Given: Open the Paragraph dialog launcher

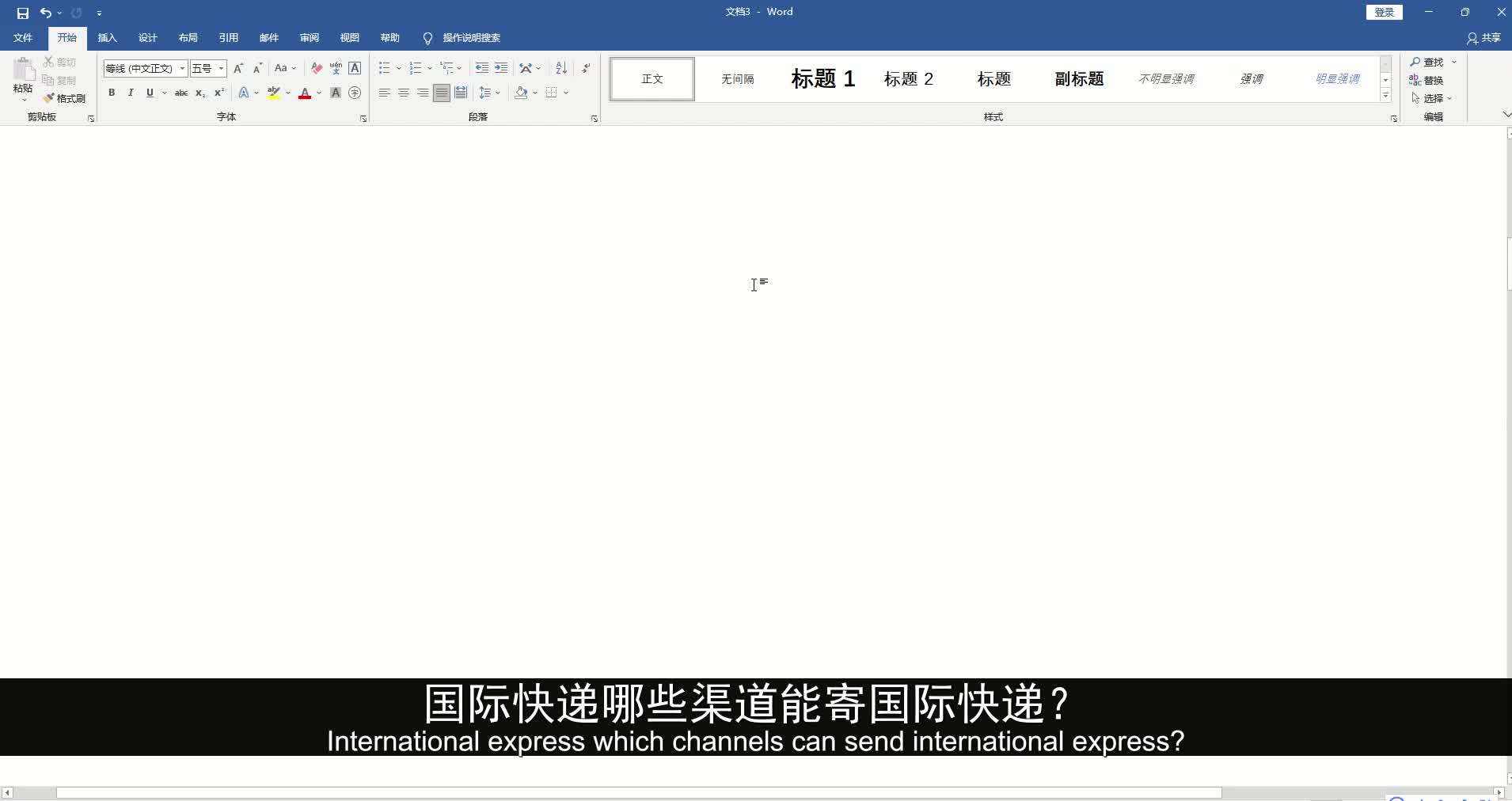Looking at the screenshot, I should tap(595, 119).
